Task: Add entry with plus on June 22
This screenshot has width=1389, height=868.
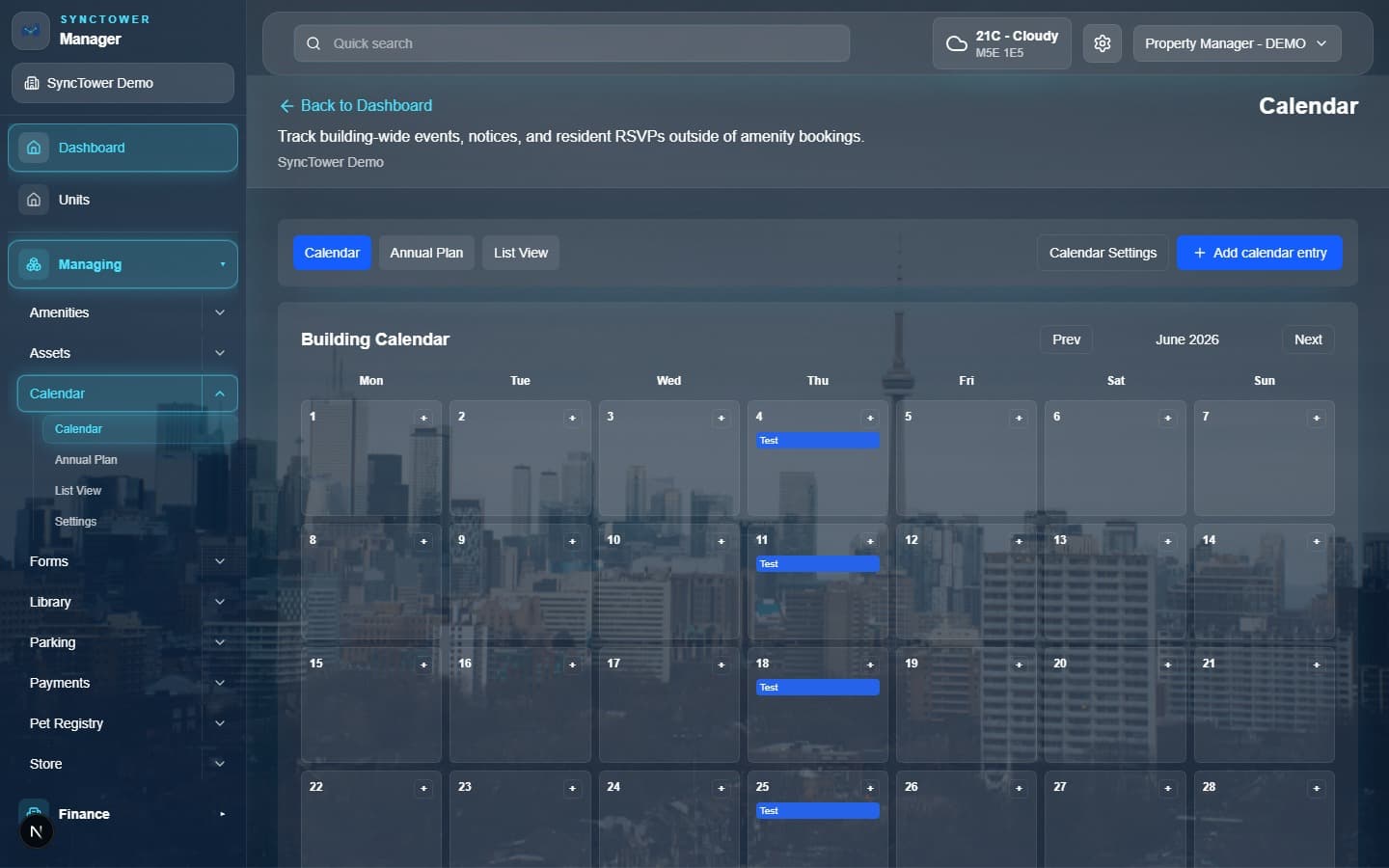Action: coord(423,788)
